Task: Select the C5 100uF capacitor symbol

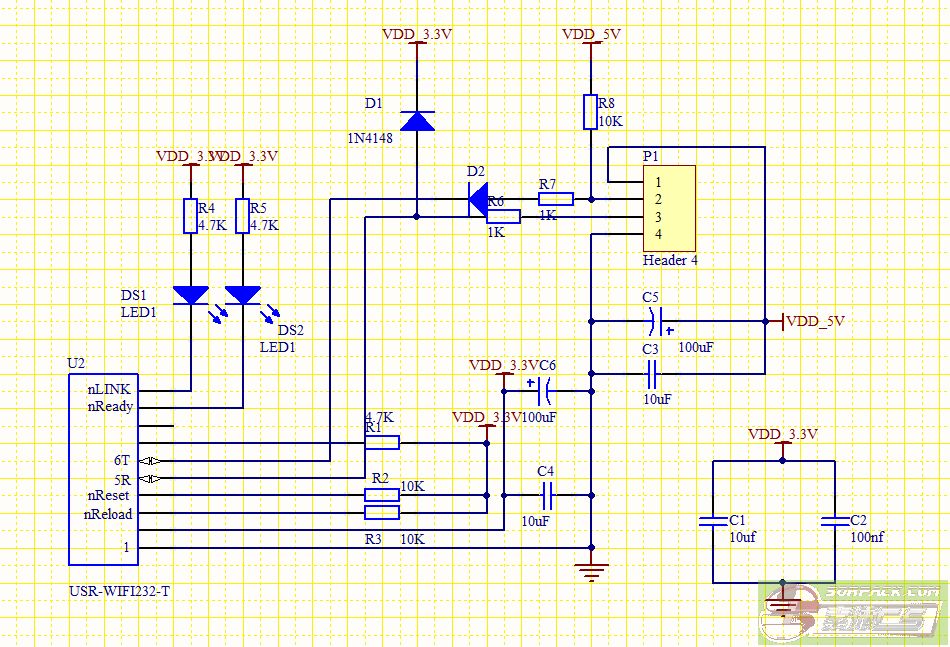Action: click(x=653, y=321)
